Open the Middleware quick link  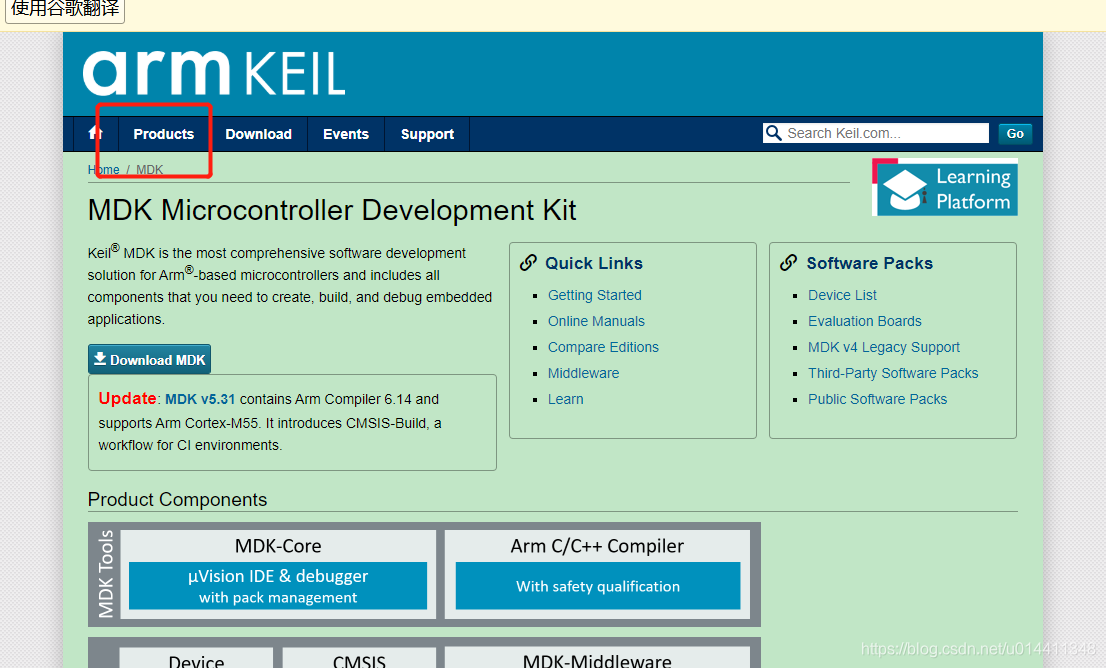(583, 373)
